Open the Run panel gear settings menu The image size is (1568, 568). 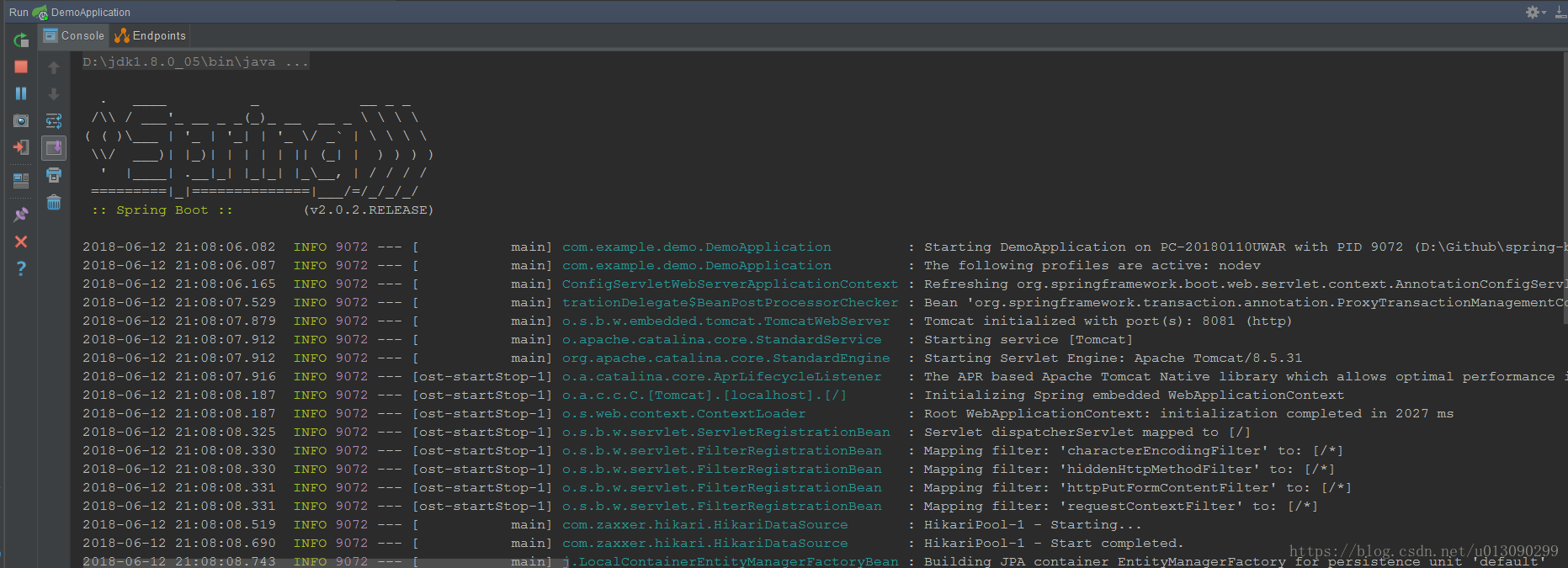(1535, 12)
